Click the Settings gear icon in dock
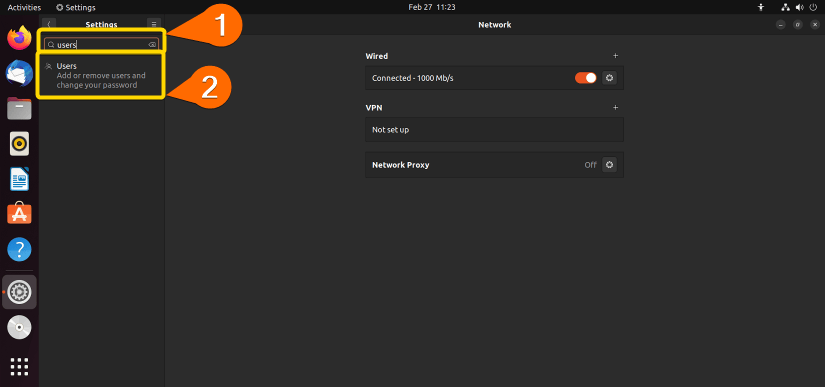 pyautogui.click(x=19, y=291)
